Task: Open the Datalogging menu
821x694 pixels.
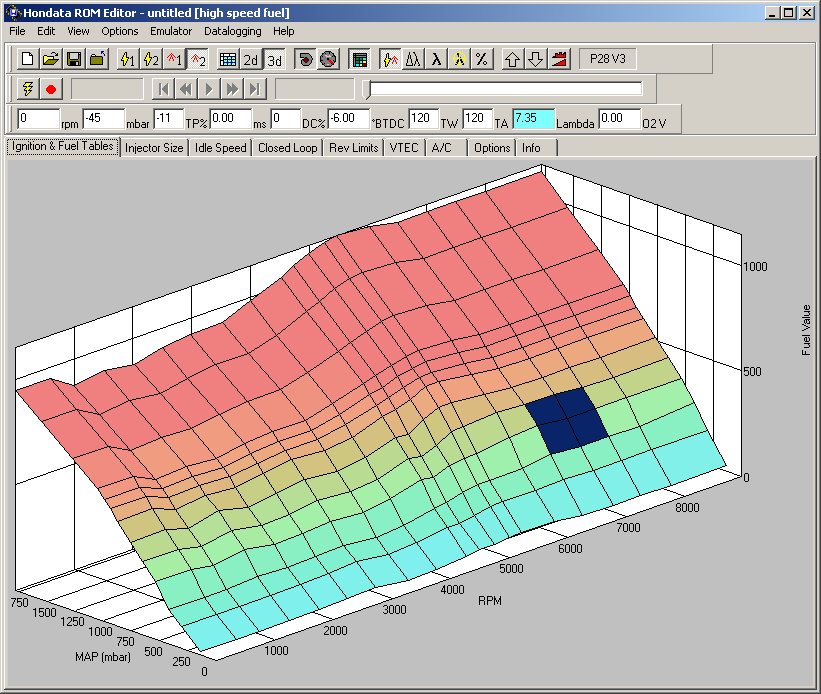Action: click(x=233, y=31)
